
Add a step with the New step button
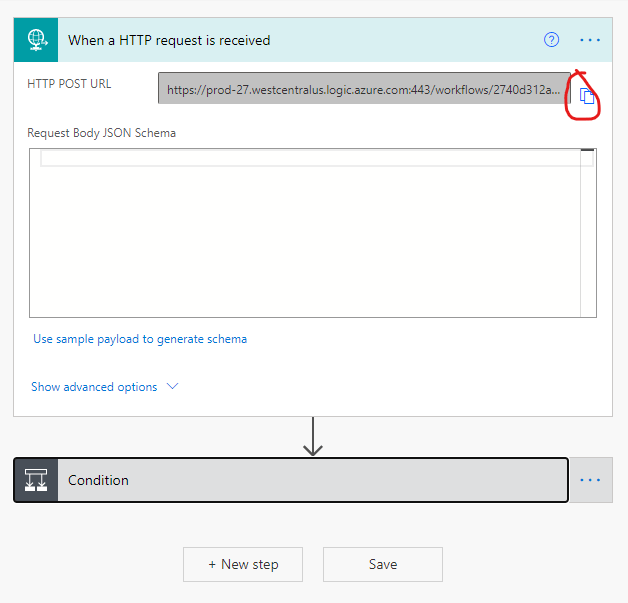243,564
